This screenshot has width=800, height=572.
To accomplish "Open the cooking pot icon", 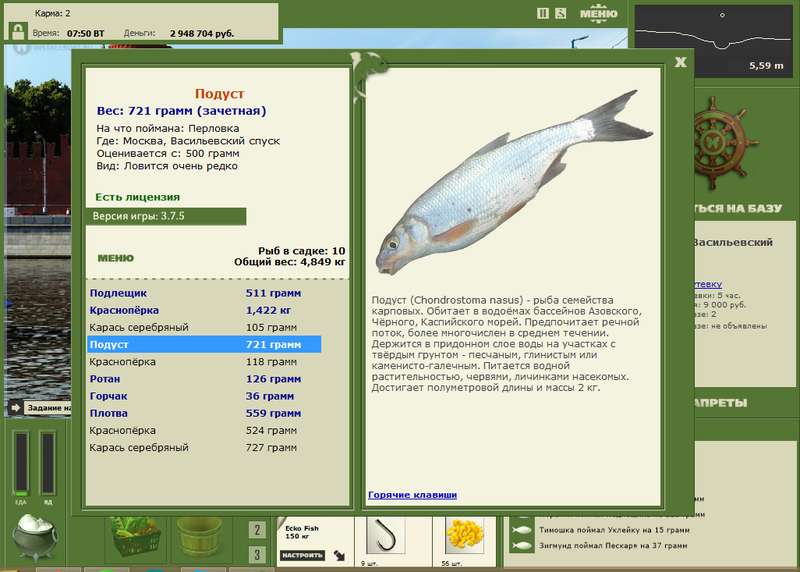I will click(34, 536).
